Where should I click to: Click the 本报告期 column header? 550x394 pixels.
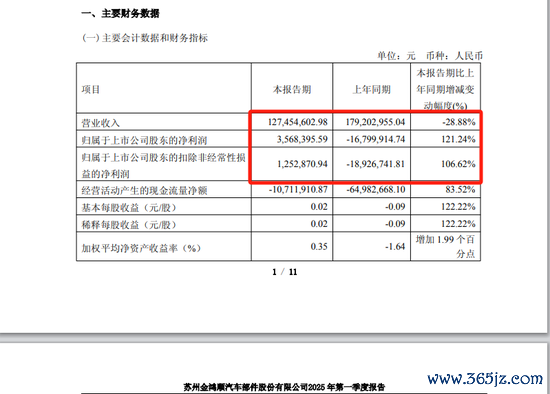pyautogui.click(x=292, y=89)
